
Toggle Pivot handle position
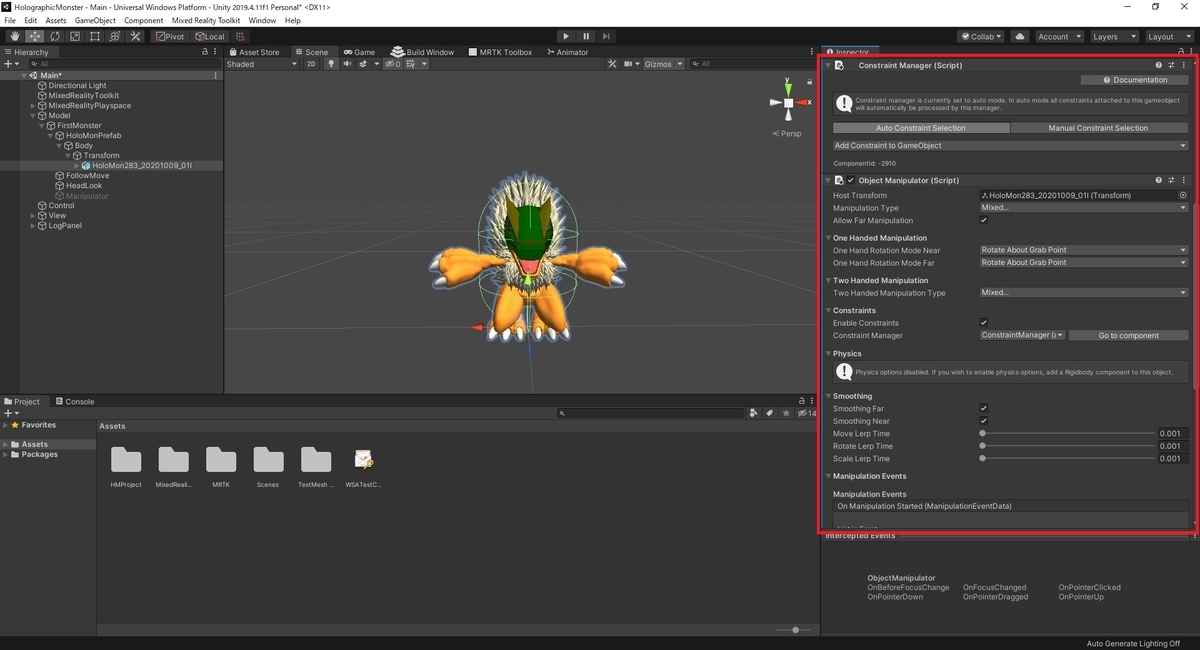click(x=170, y=36)
